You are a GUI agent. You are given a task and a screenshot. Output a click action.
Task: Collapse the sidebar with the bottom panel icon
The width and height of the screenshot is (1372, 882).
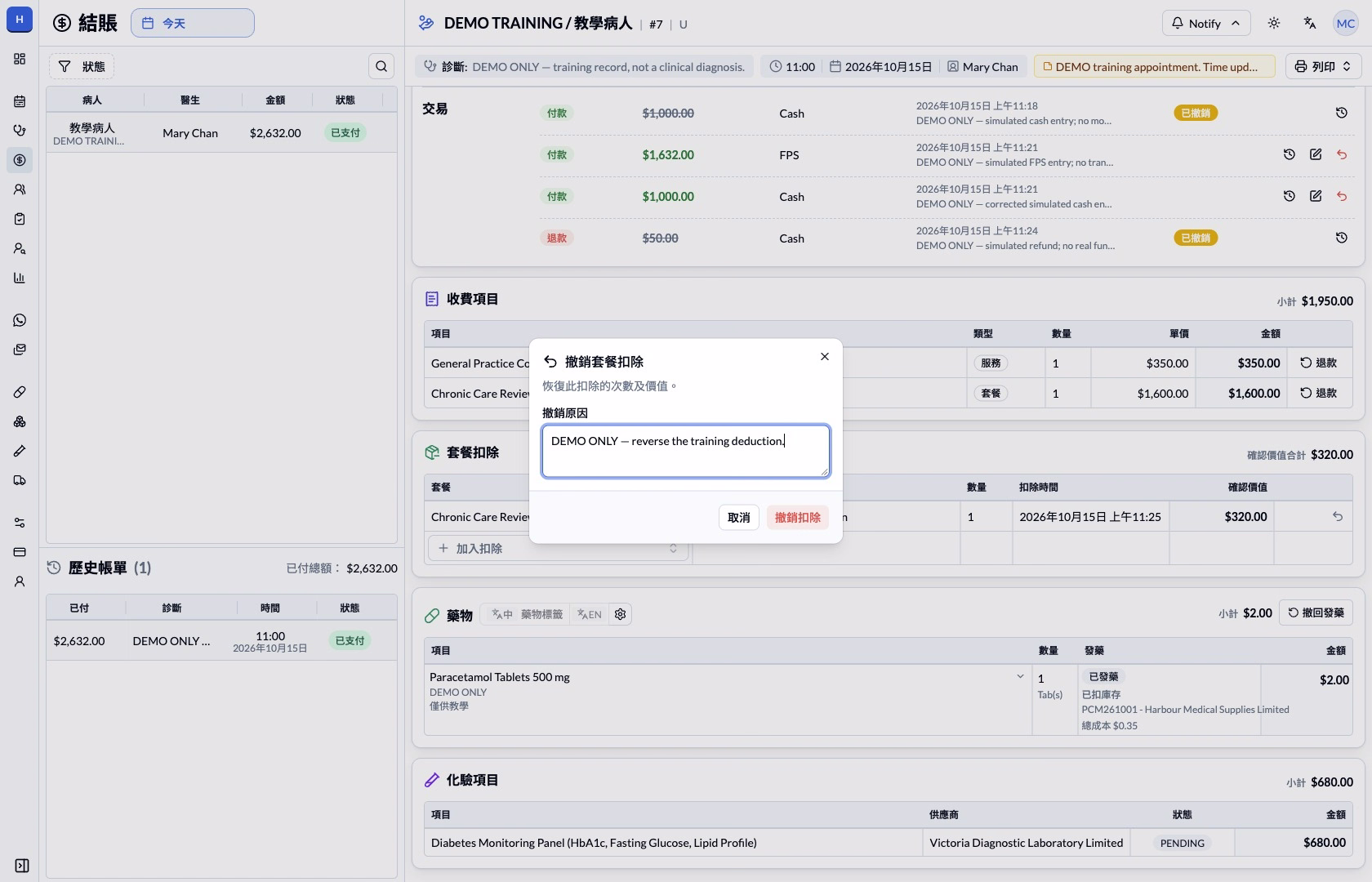(x=22, y=866)
